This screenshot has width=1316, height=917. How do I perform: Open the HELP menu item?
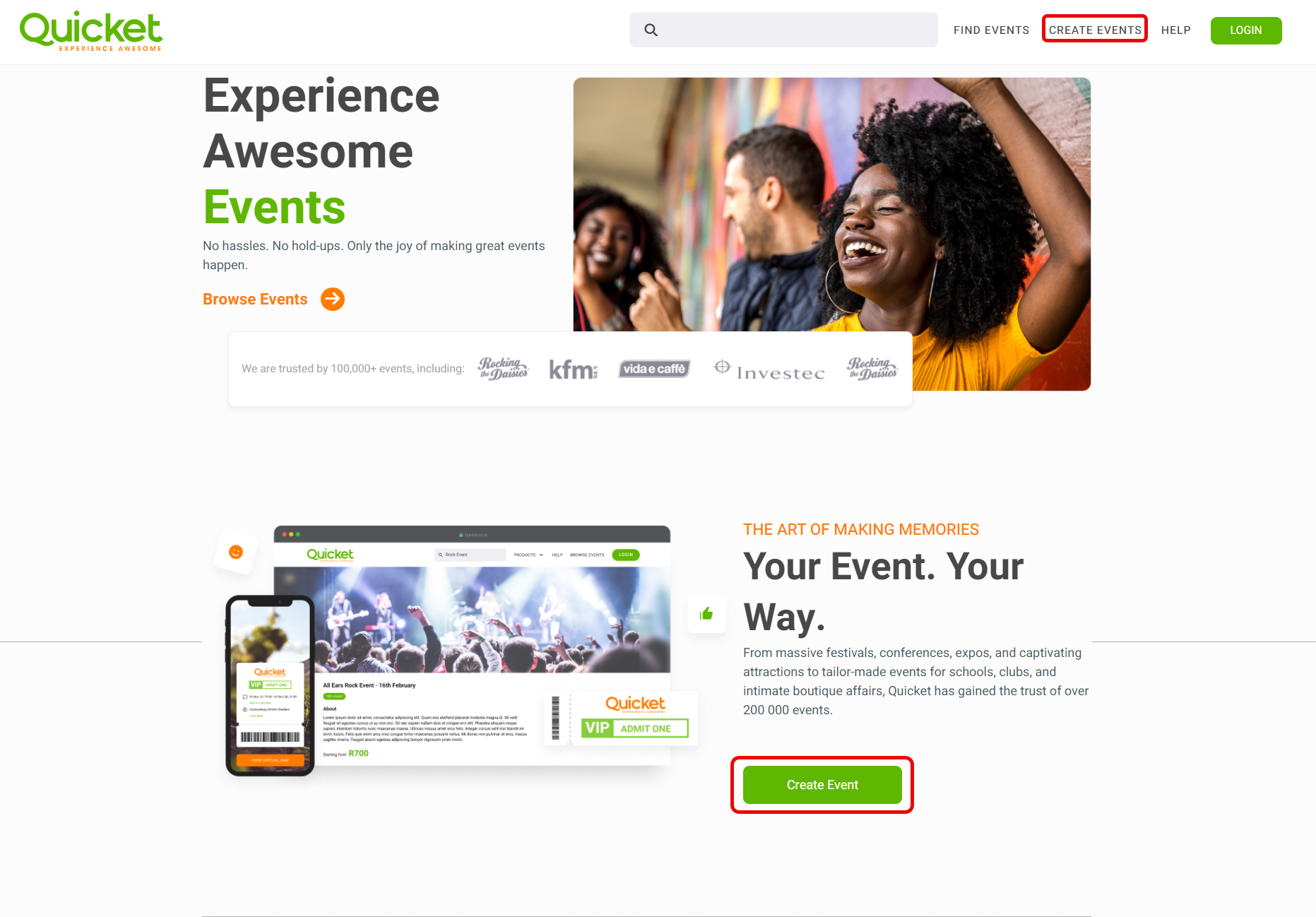(1176, 30)
